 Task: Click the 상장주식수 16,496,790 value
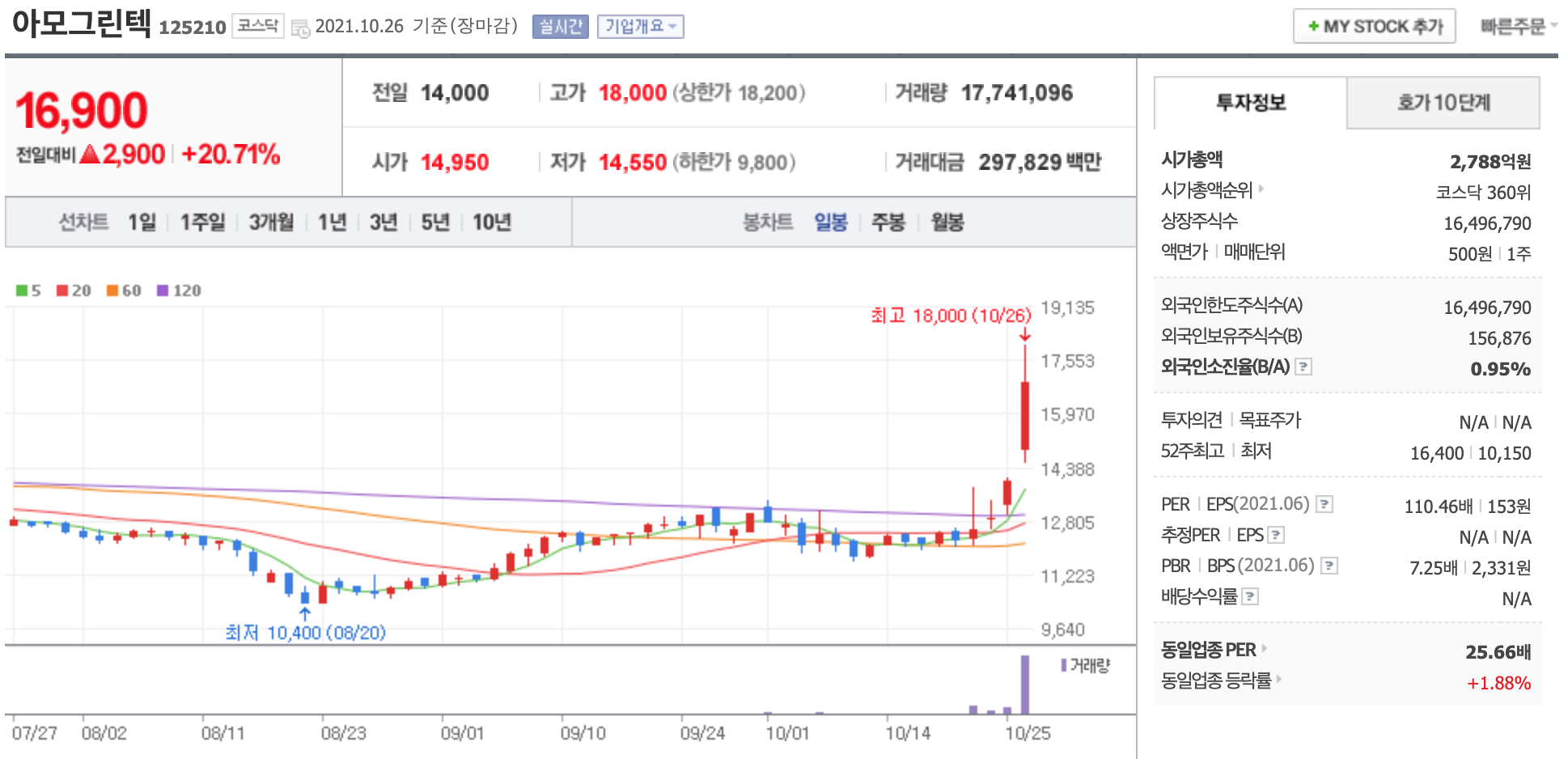coord(1487,223)
